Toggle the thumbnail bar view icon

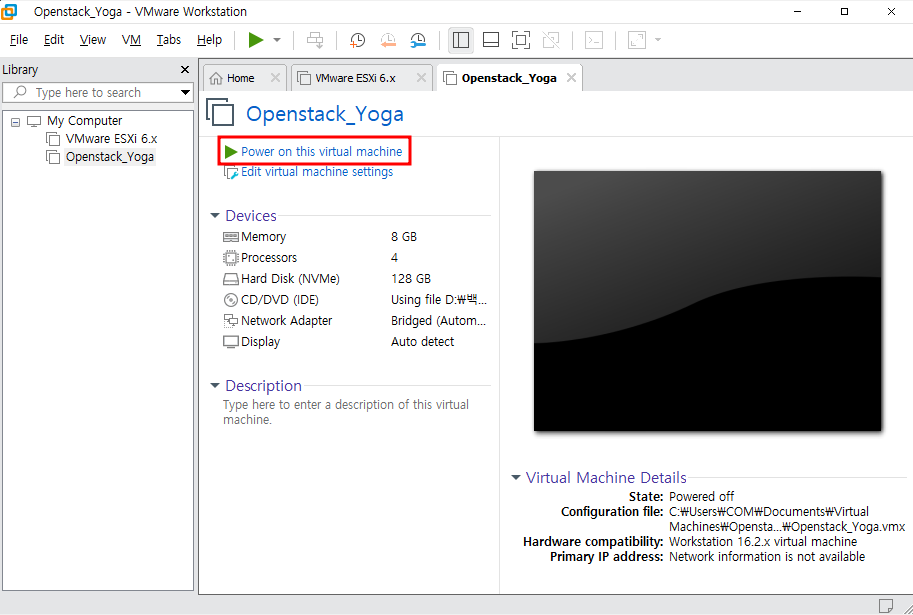click(x=491, y=40)
